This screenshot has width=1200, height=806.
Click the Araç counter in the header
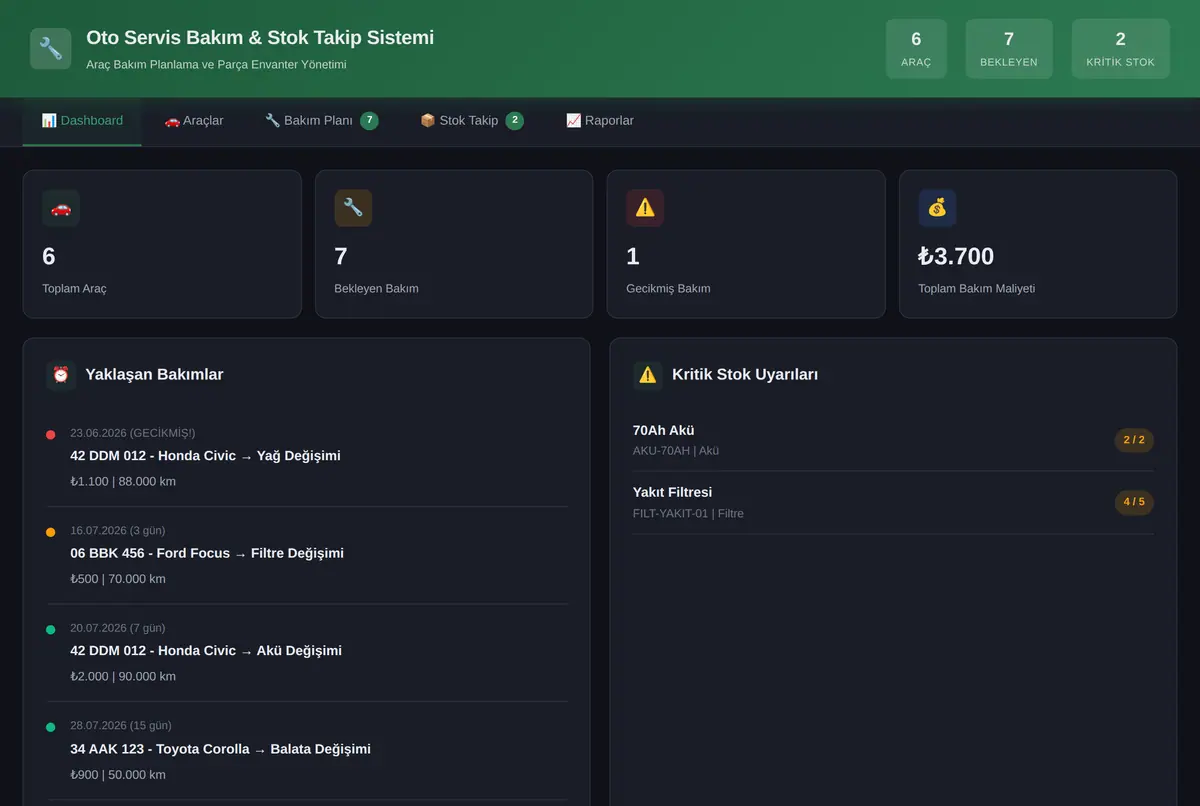point(916,48)
